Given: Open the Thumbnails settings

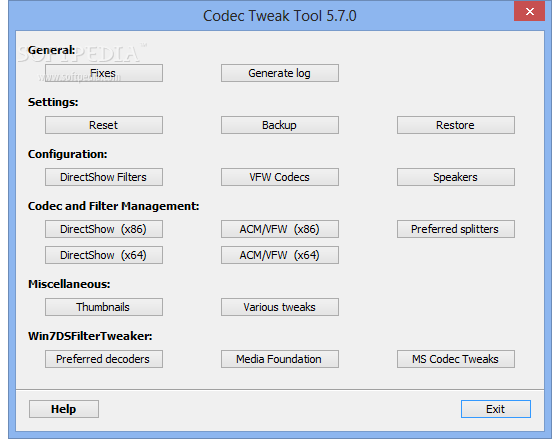Looking at the screenshot, I should click(x=104, y=307).
